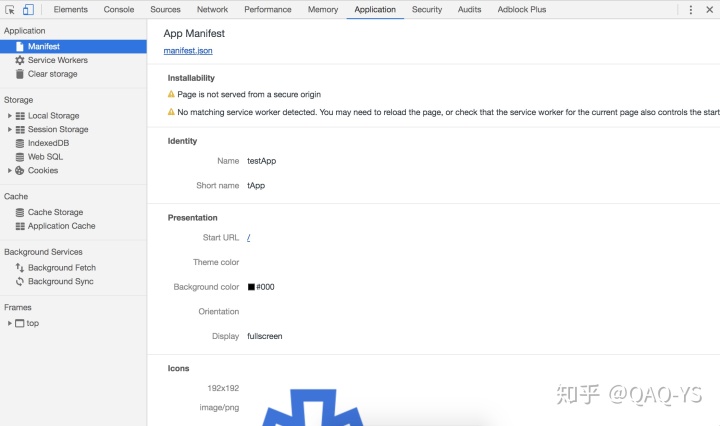Click the Display value fullscreen
Screen dimensions: 720x426
(x=264, y=336)
